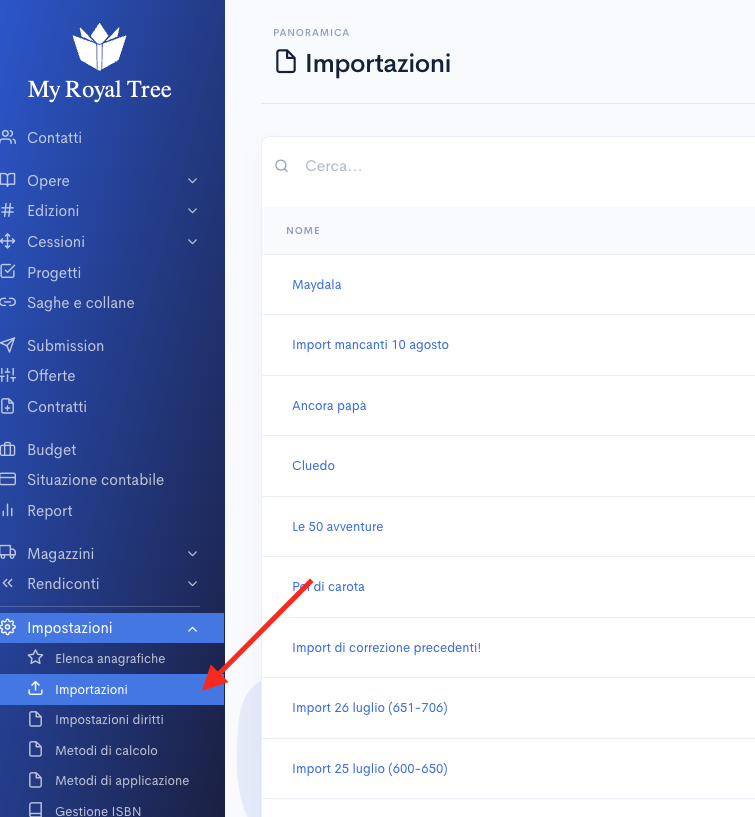This screenshot has height=817, width=755.
Task: Click the Metodi di applicazione file icon
Action: 35,780
